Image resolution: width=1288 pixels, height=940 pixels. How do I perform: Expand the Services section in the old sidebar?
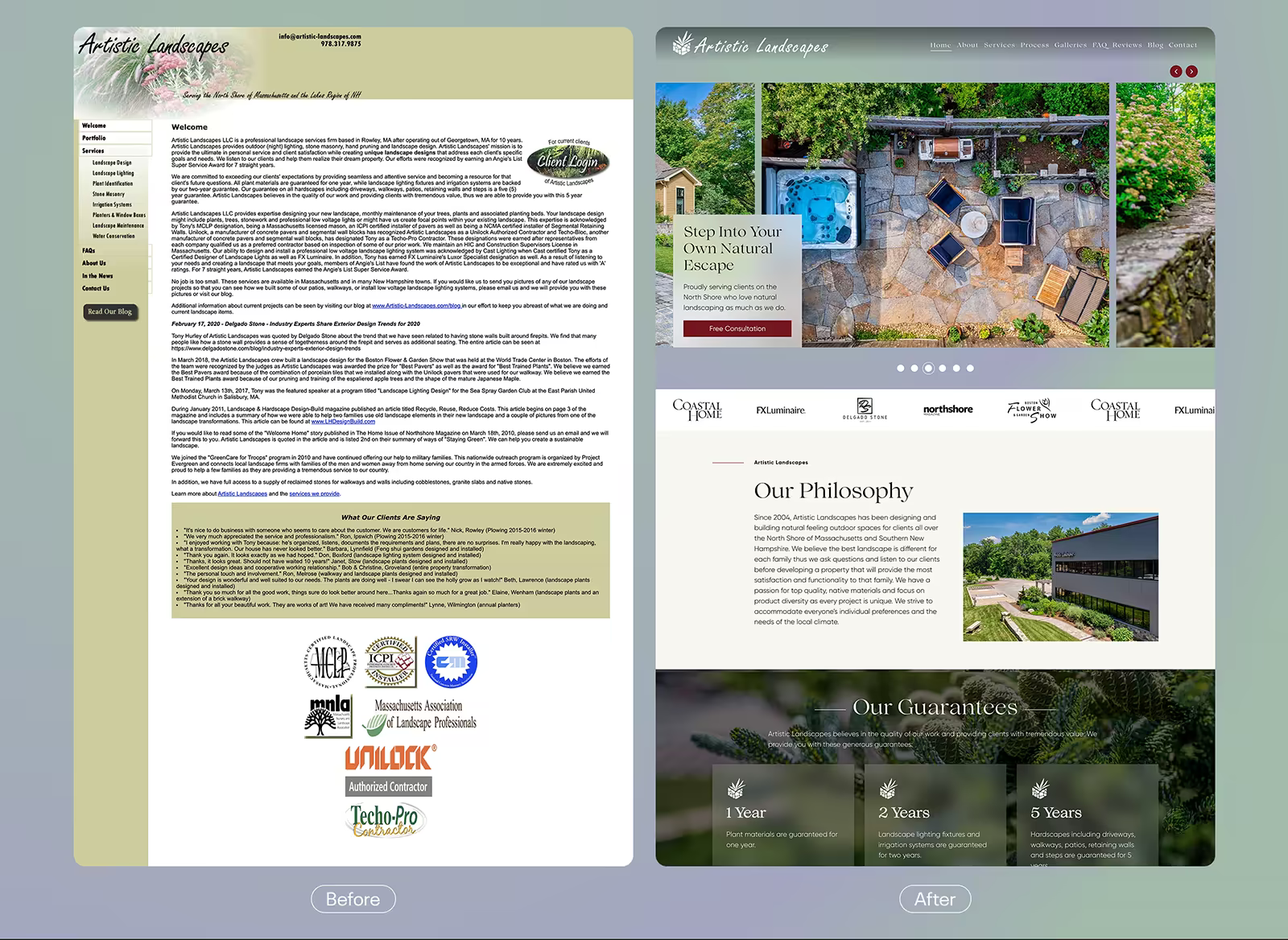[115, 150]
